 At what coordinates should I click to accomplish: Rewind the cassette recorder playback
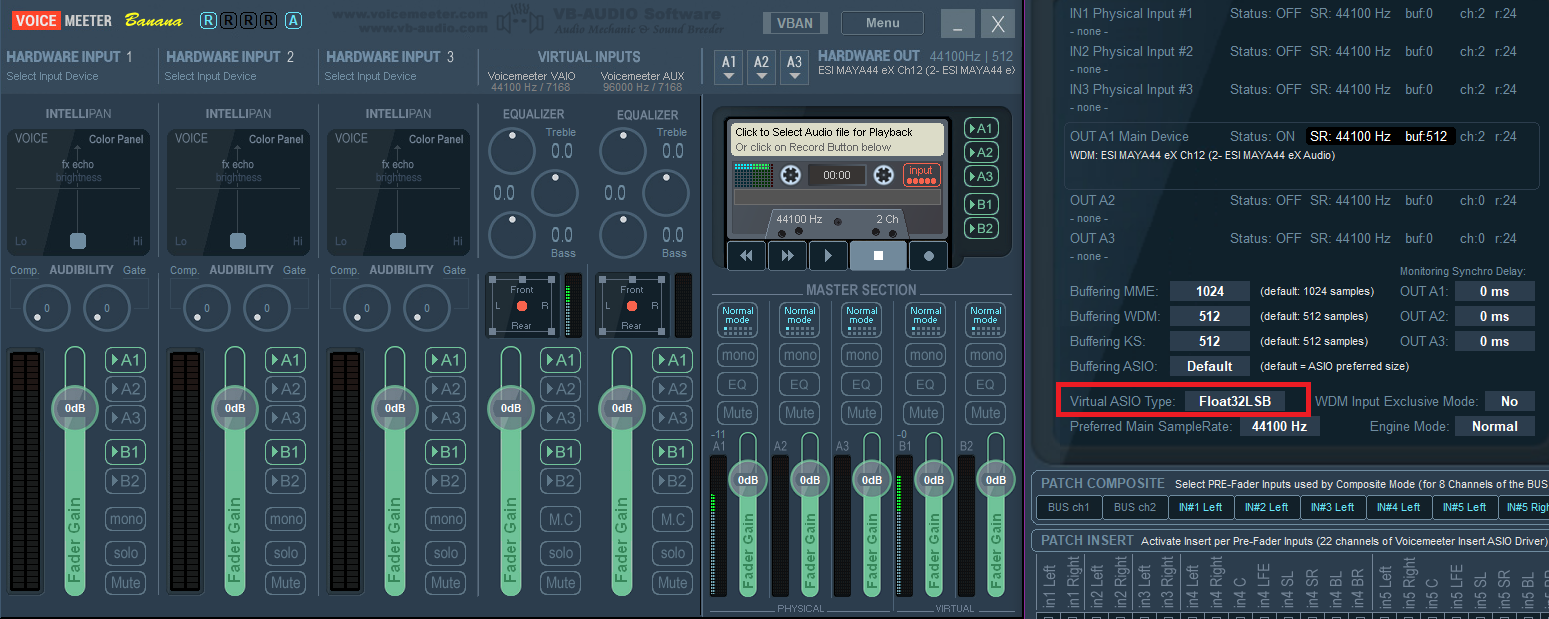(x=746, y=255)
